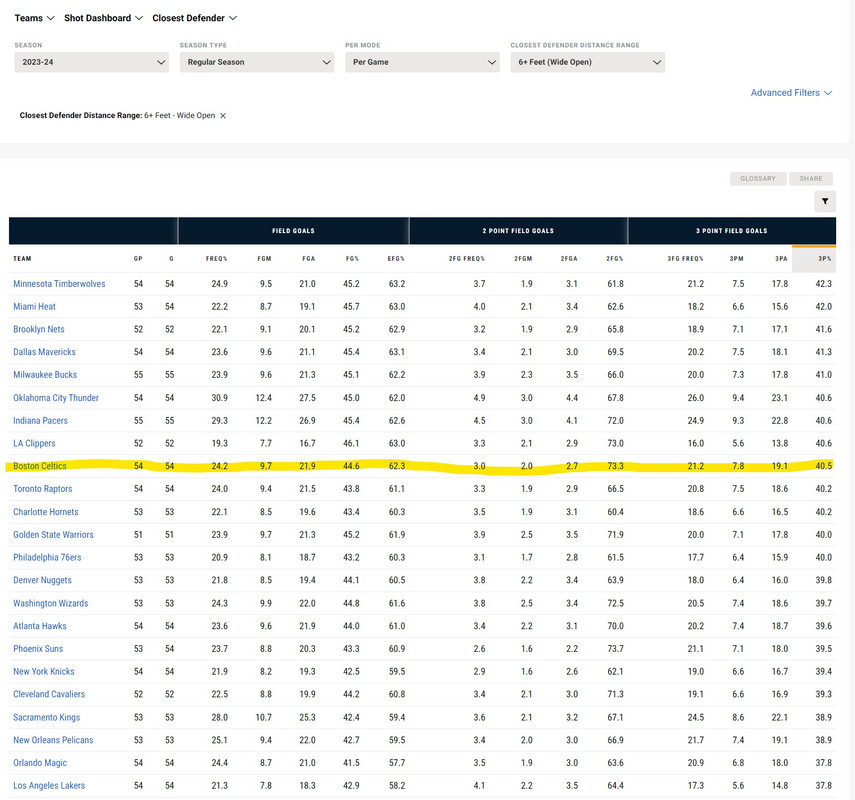Open the Miami Heat team link
This screenshot has height=800, width=855.
34,306
